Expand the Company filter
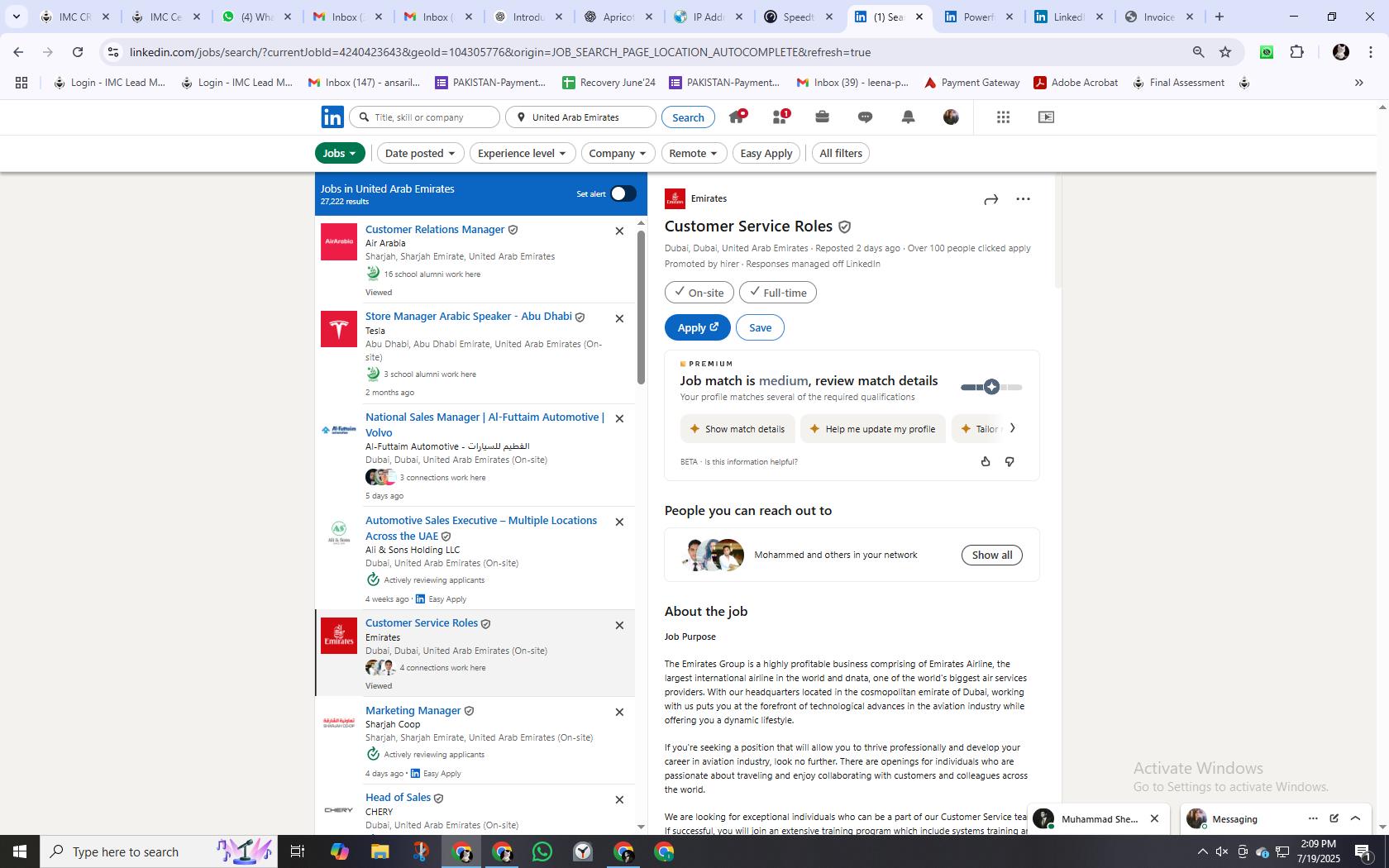Image resolution: width=1389 pixels, height=868 pixels. coord(618,153)
